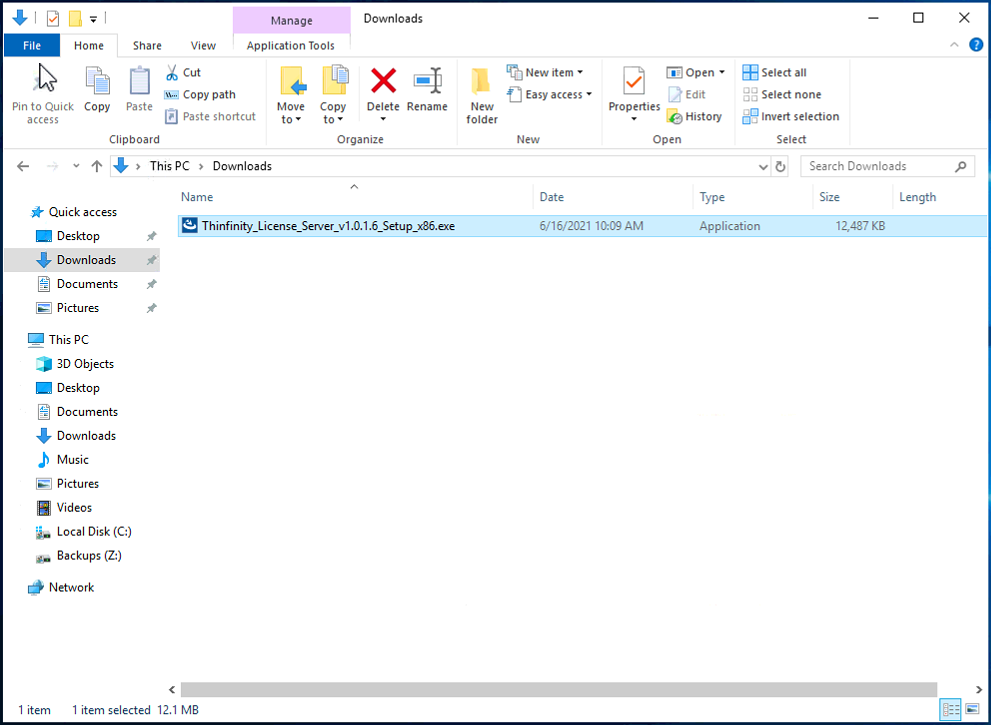Open the Move to dropdown
Viewport: 991px width, 725px height.
coord(290,93)
